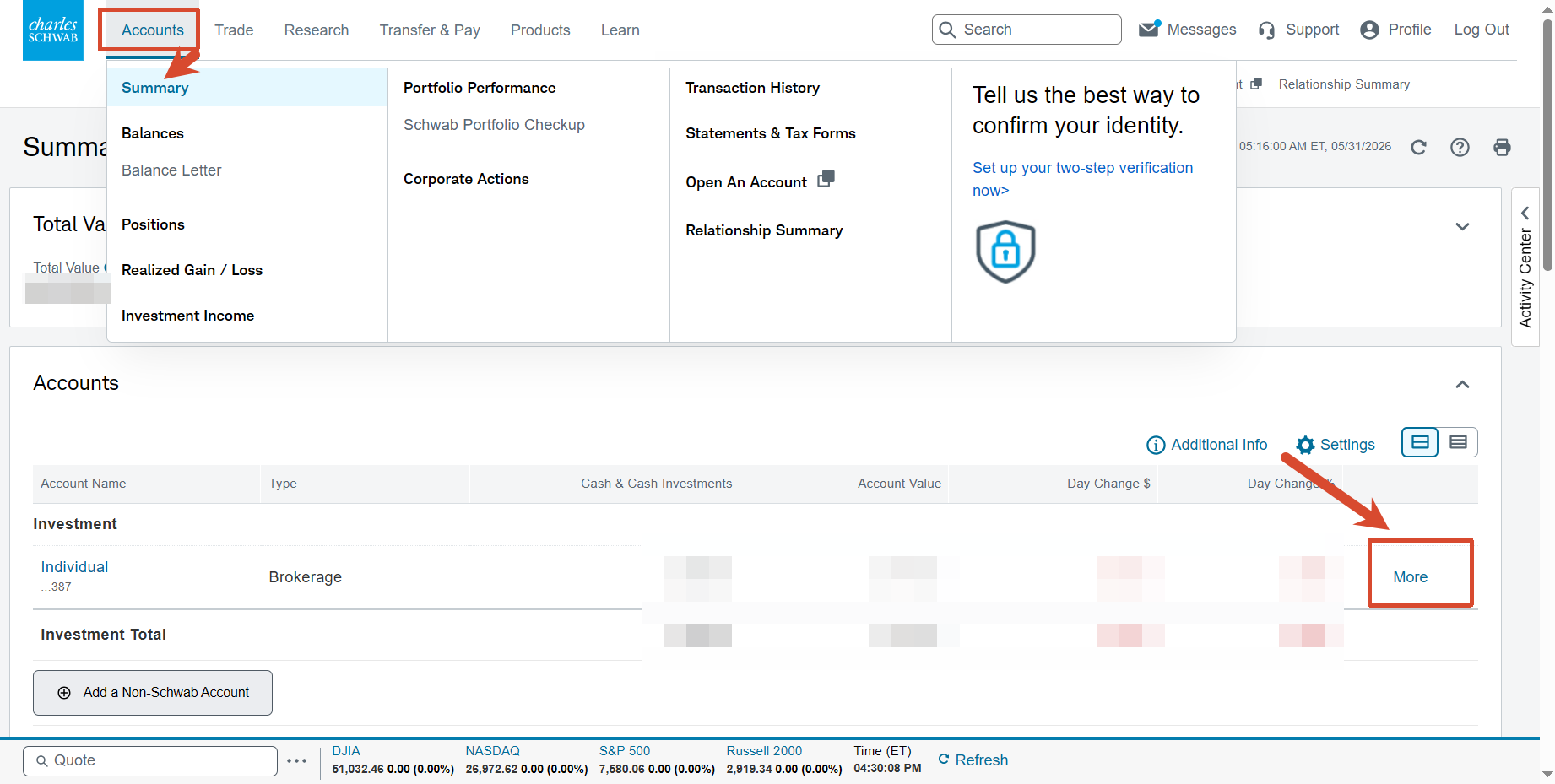Open More options for Individual account

[1411, 577]
